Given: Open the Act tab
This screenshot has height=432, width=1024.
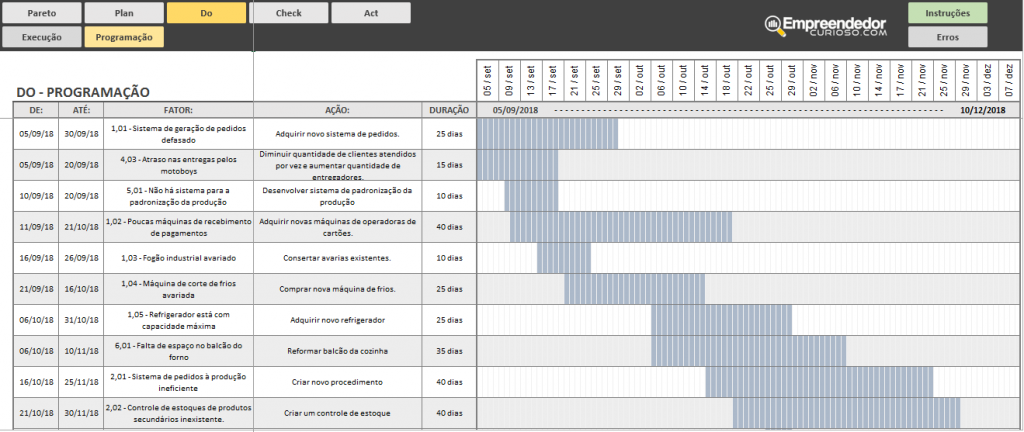Looking at the screenshot, I should [x=371, y=13].
